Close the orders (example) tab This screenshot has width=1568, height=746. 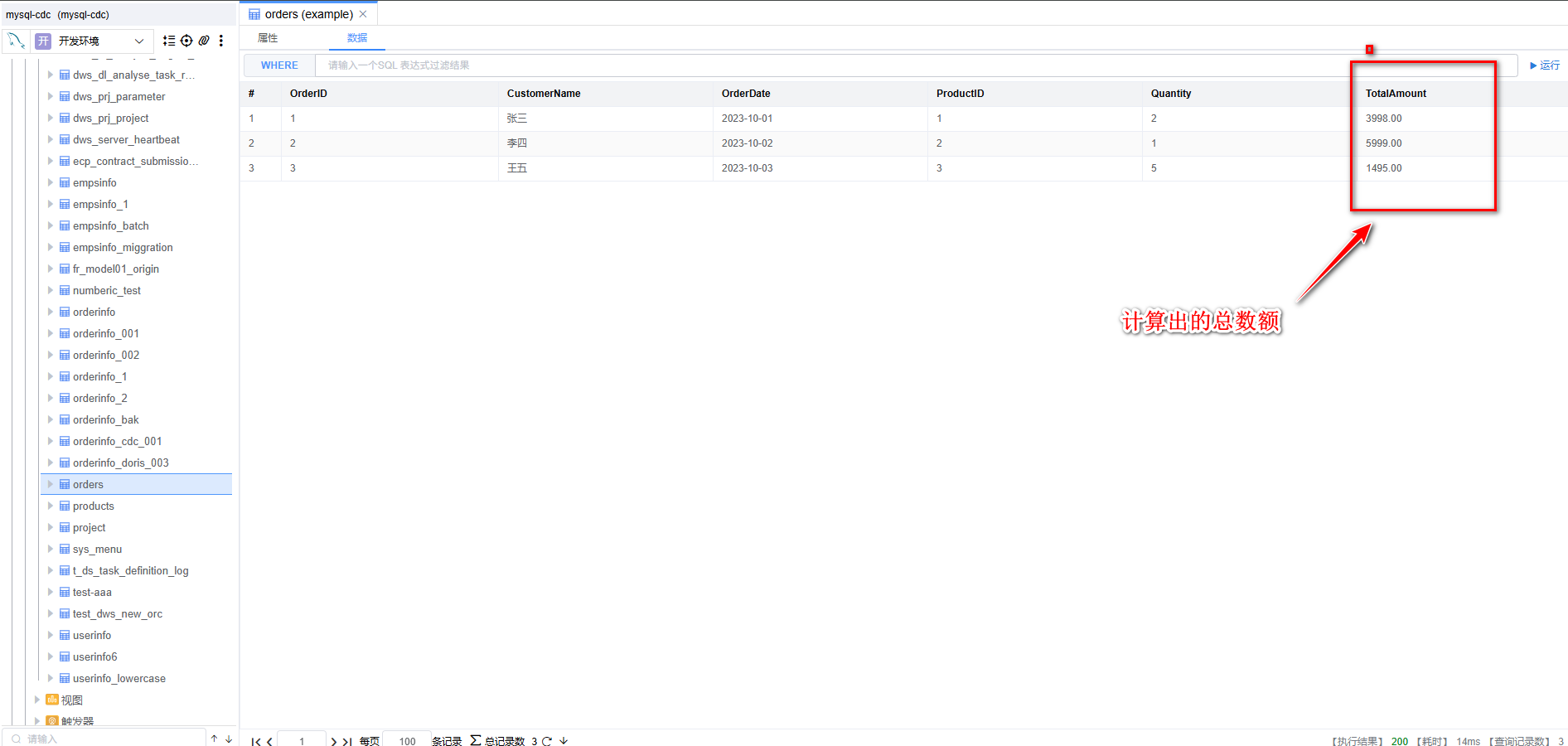tap(363, 14)
